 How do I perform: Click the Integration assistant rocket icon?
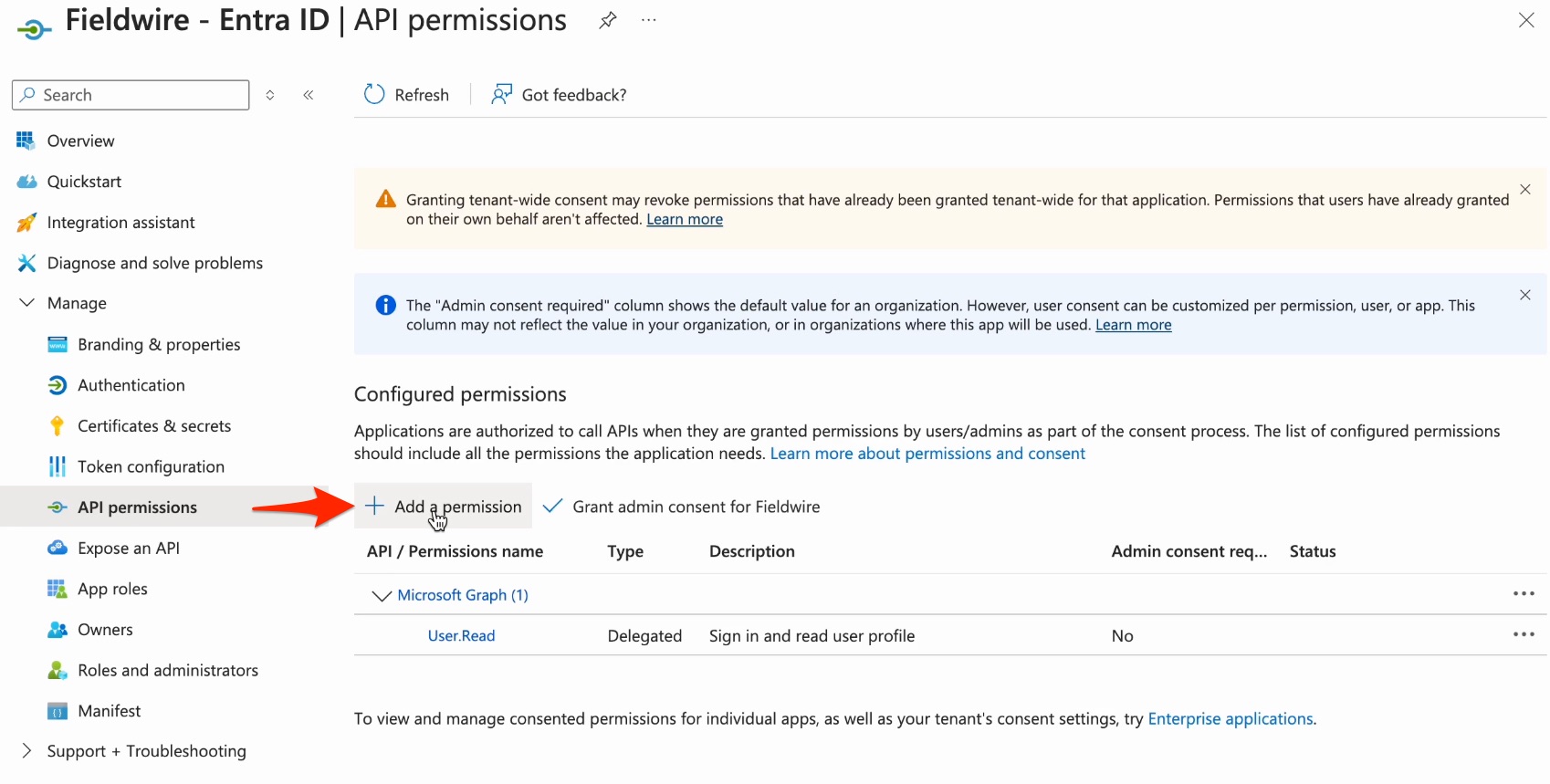coord(26,223)
